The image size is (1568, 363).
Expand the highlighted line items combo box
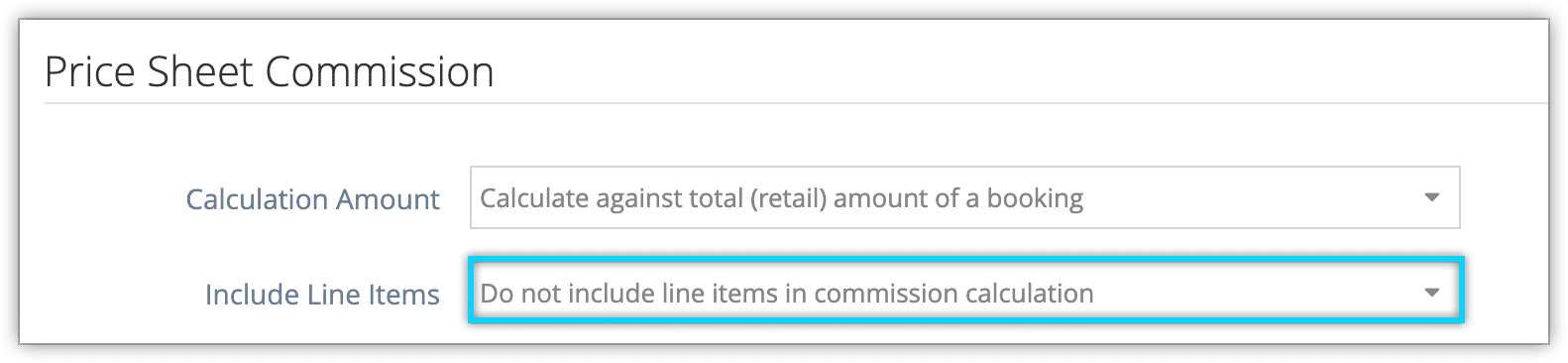point(965,293)
